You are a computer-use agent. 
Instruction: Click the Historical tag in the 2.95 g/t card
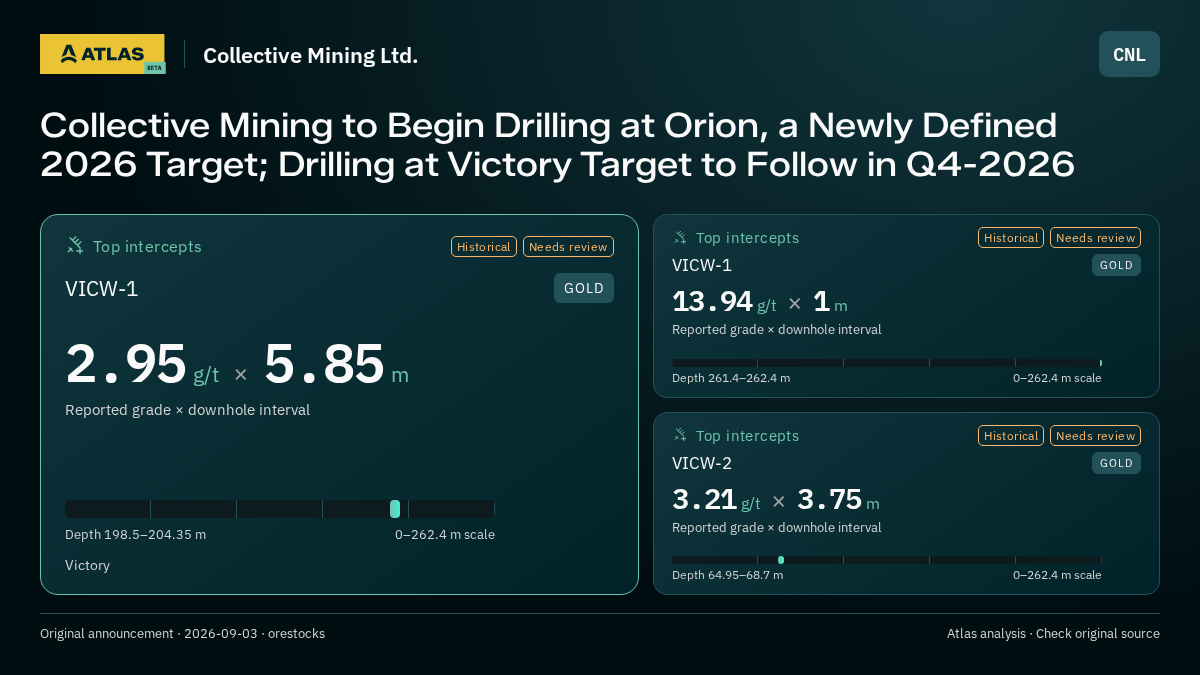[484, 246]
